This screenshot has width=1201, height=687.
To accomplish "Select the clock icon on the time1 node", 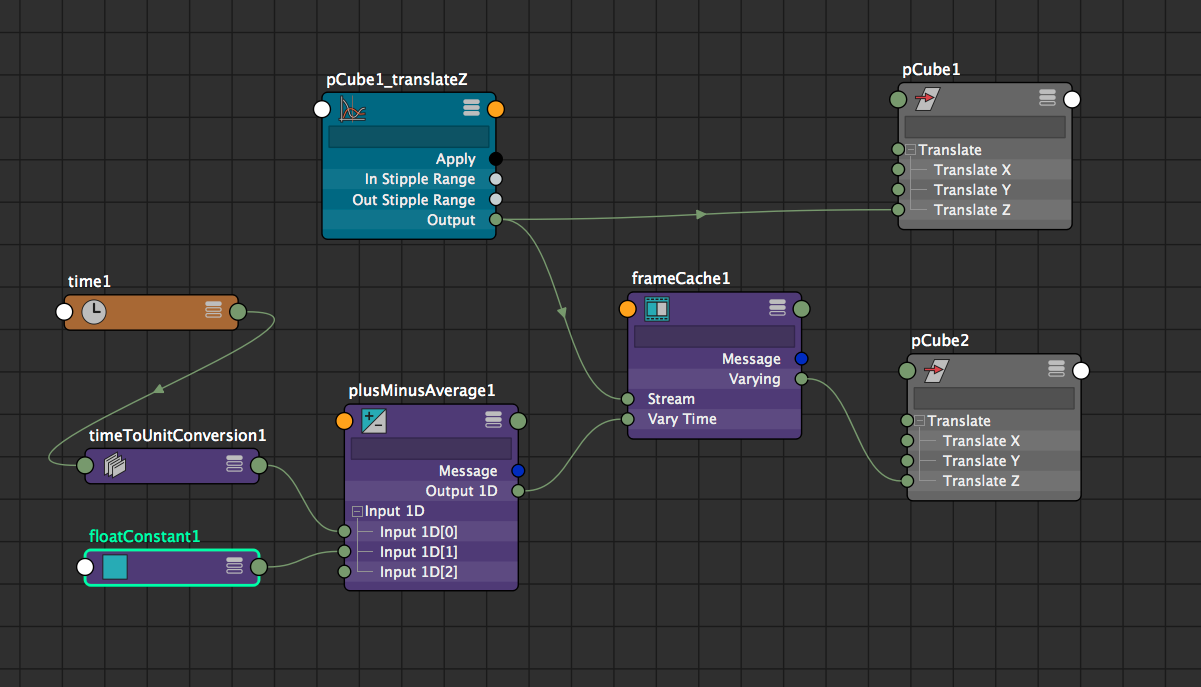I will 92,311.
